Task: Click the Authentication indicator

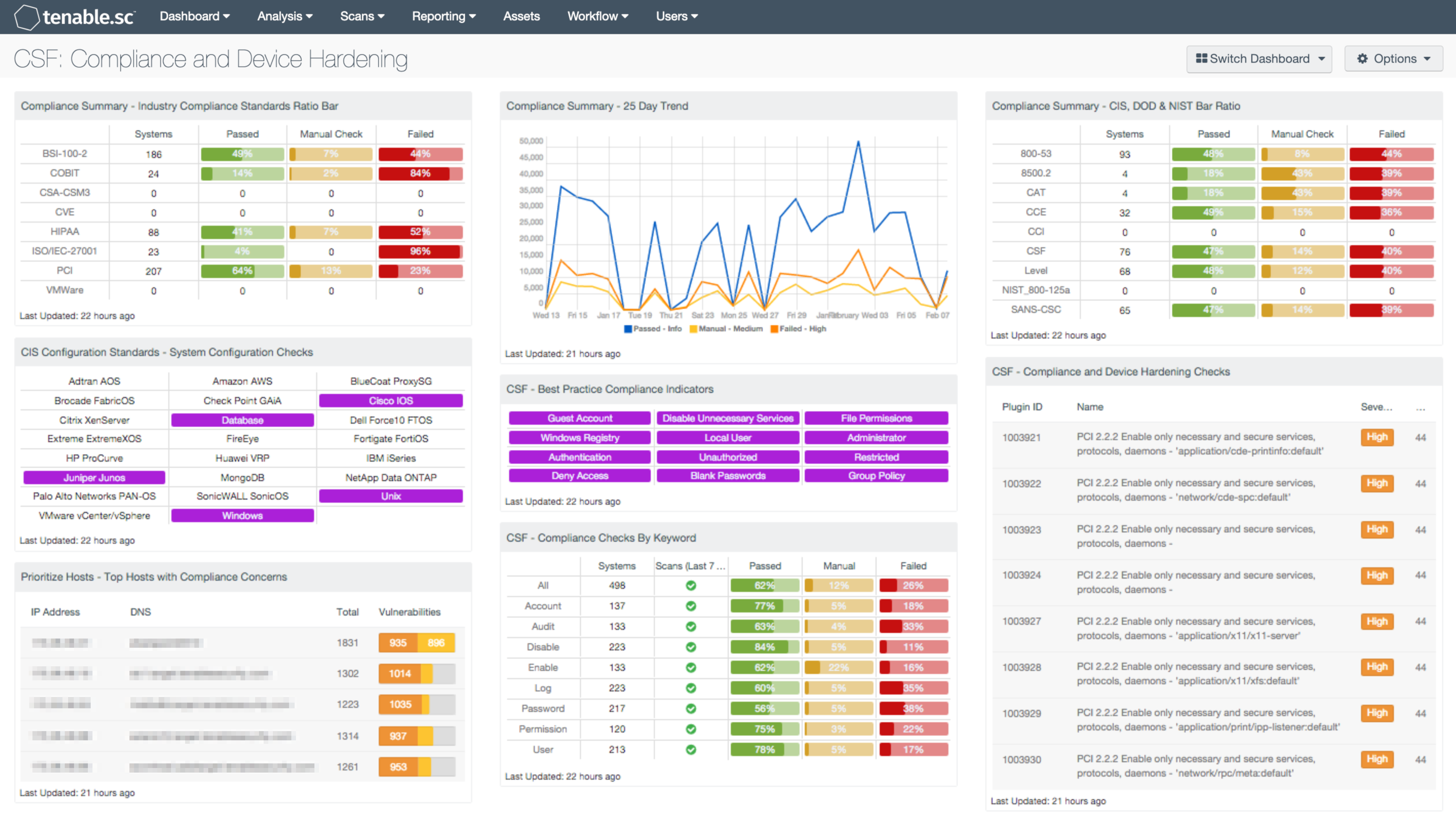Action: (x=579, y=457)
